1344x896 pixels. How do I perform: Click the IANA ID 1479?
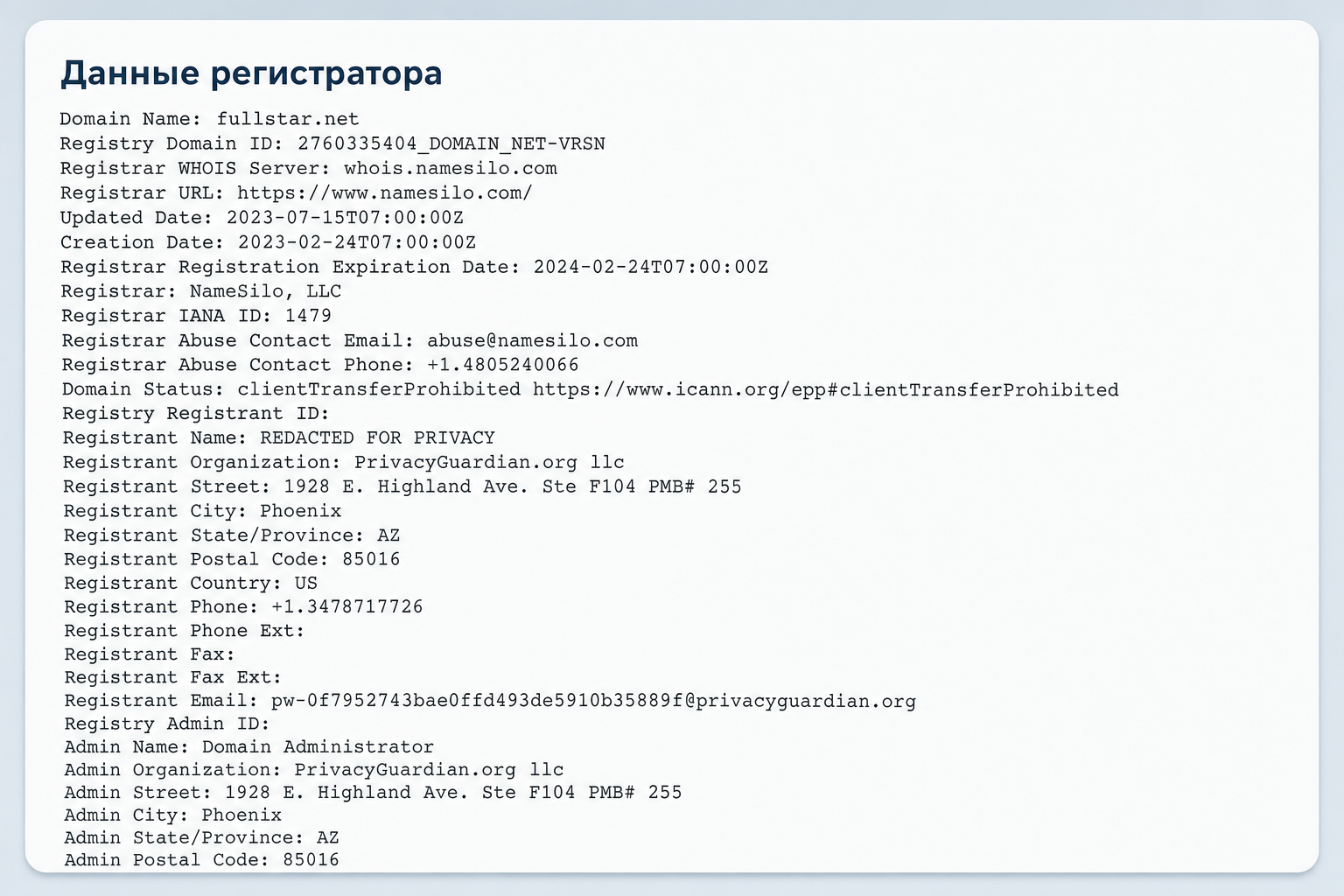coord(309,315)
